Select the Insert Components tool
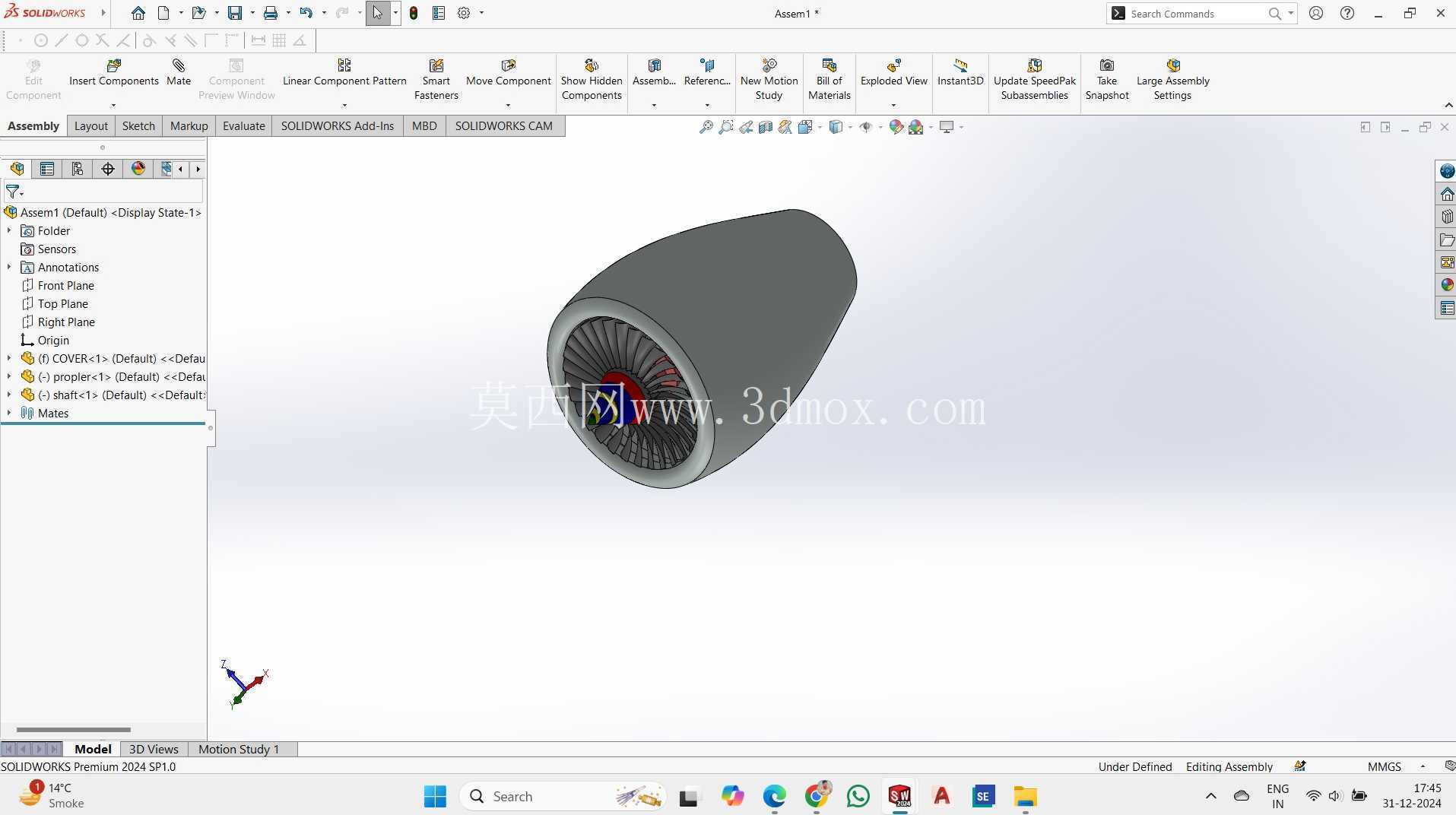 114,74
